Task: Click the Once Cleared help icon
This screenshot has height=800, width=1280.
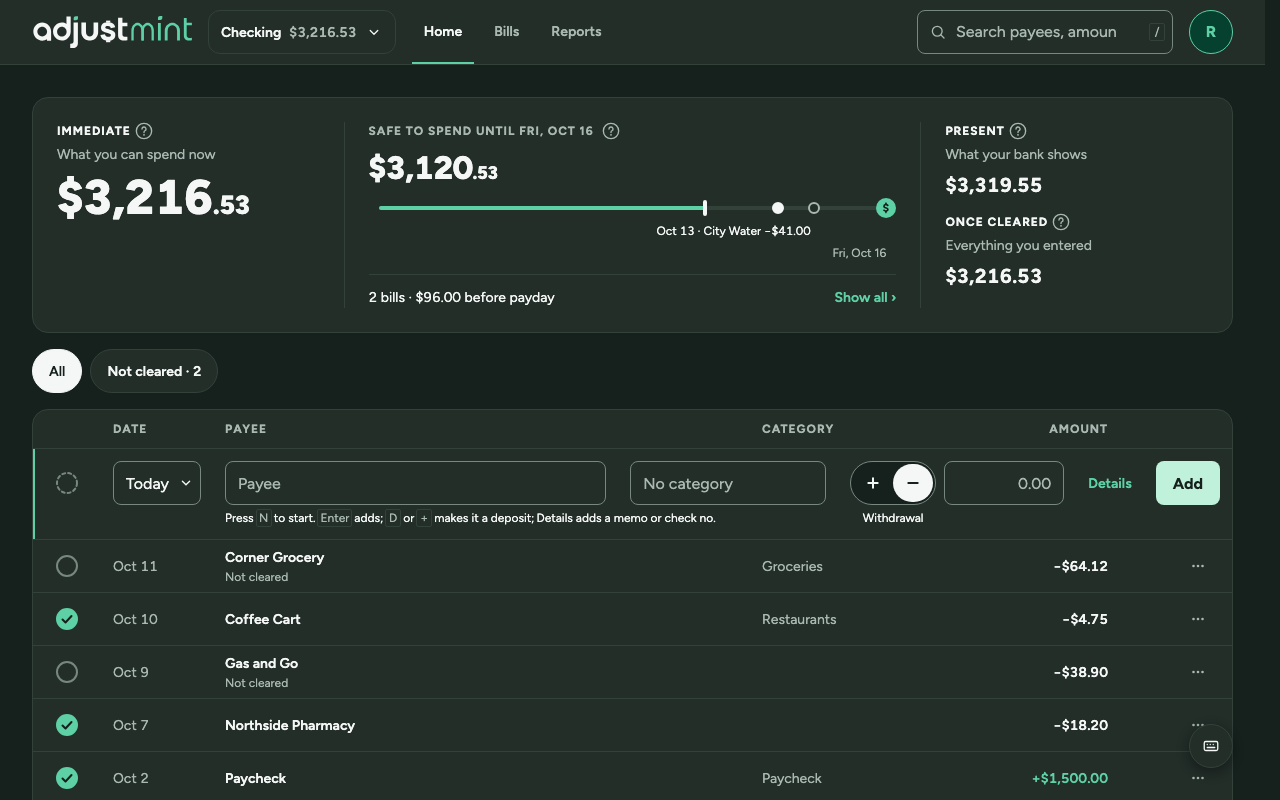Action: click(x=1061, y=222)
